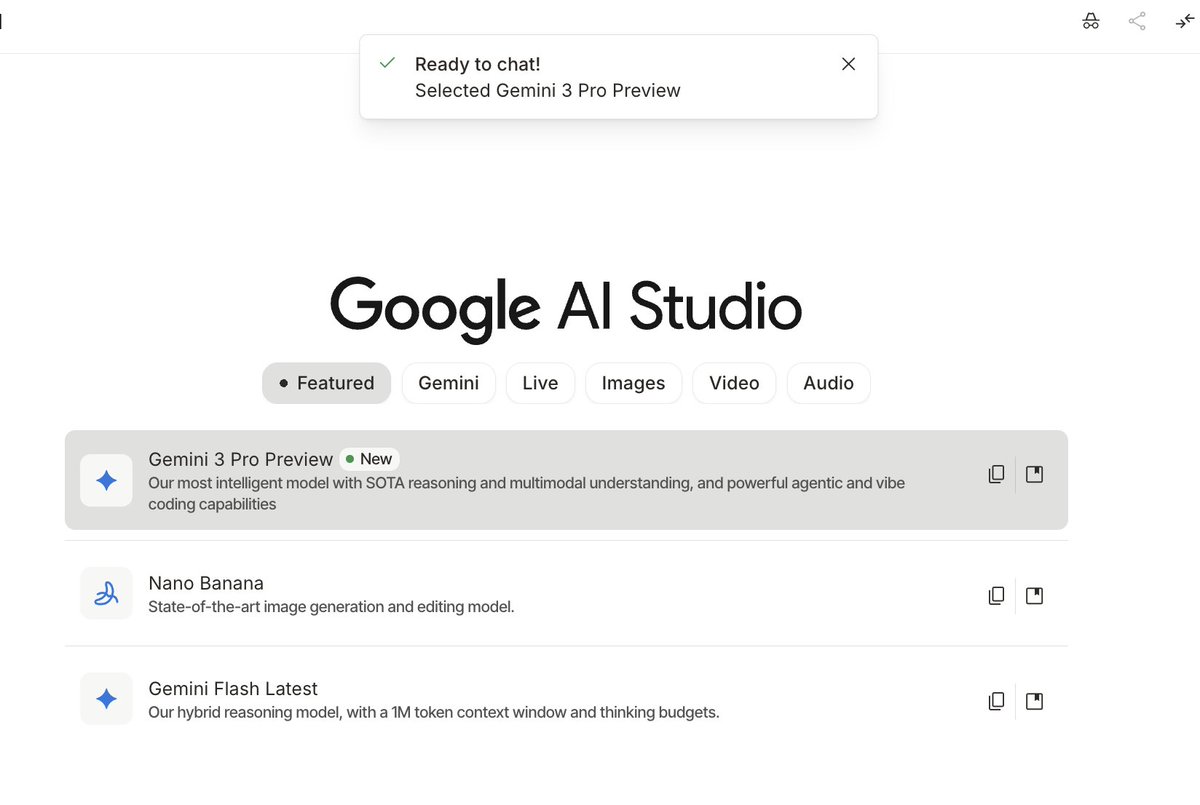
Task: Open the Video category chip
Action: [x=734, y=383]
